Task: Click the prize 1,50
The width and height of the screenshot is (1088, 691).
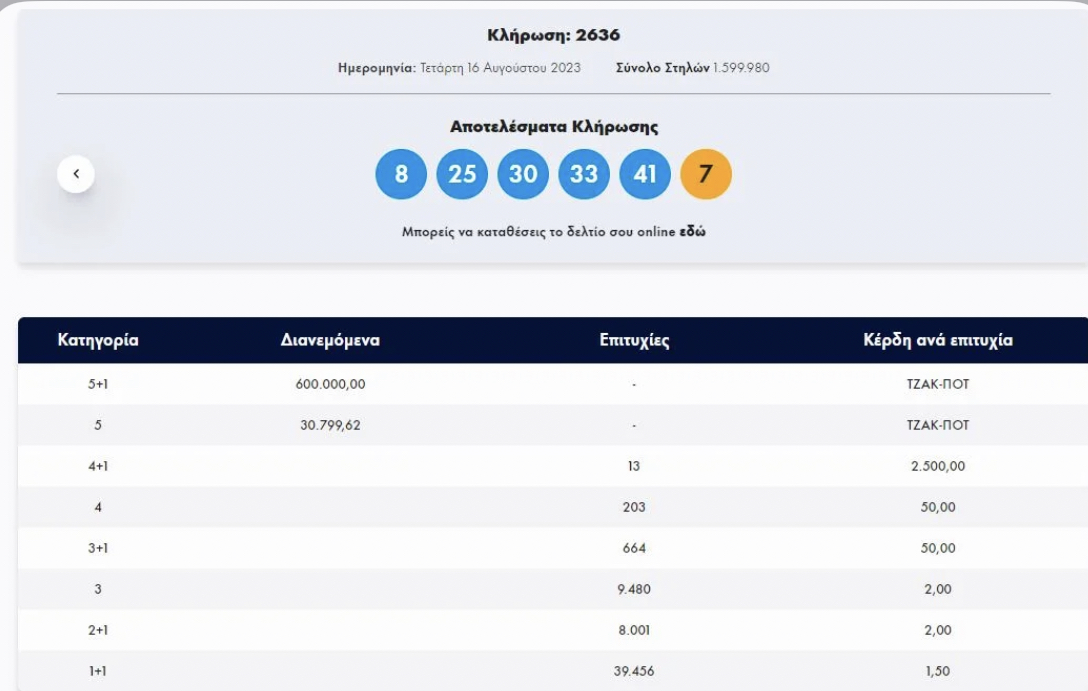Action: click(938, 671)
